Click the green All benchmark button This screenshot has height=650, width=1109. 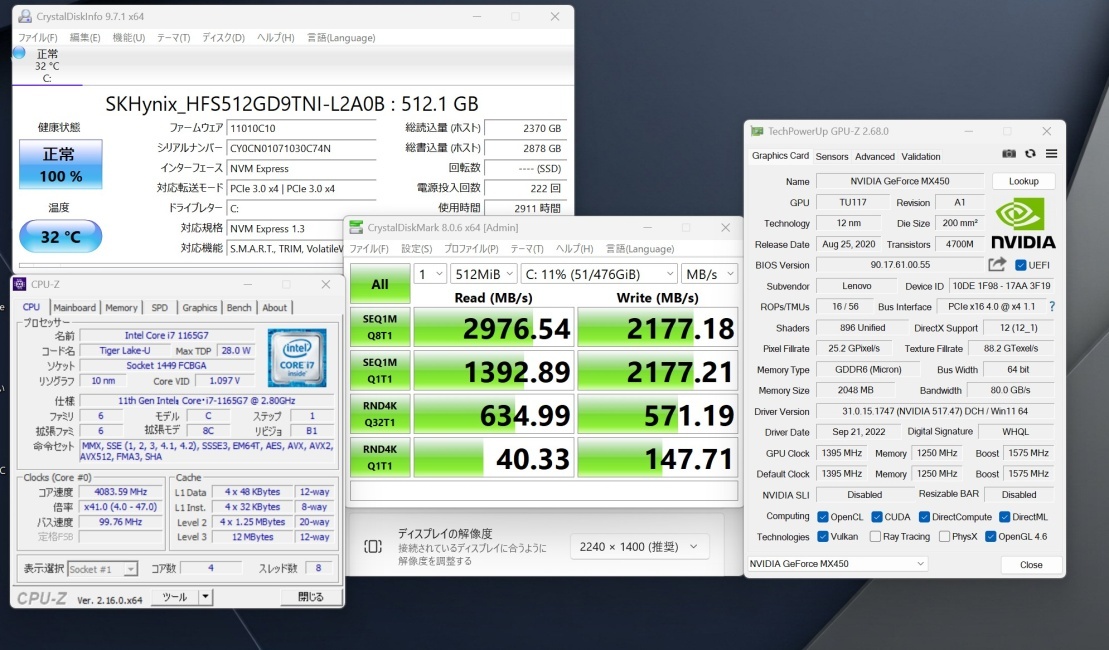[x=380, y=284]
